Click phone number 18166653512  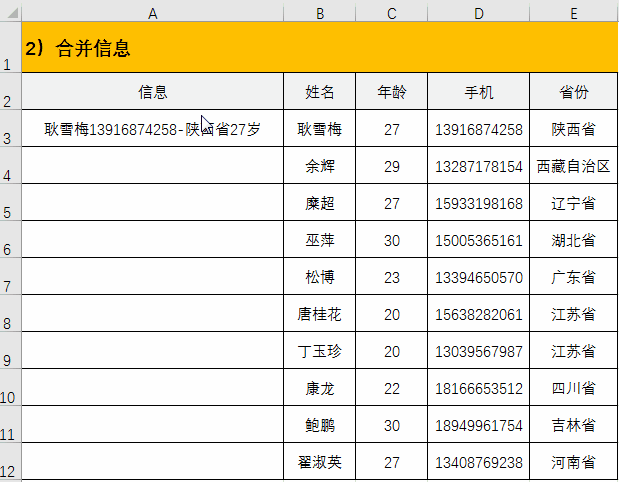478,388
